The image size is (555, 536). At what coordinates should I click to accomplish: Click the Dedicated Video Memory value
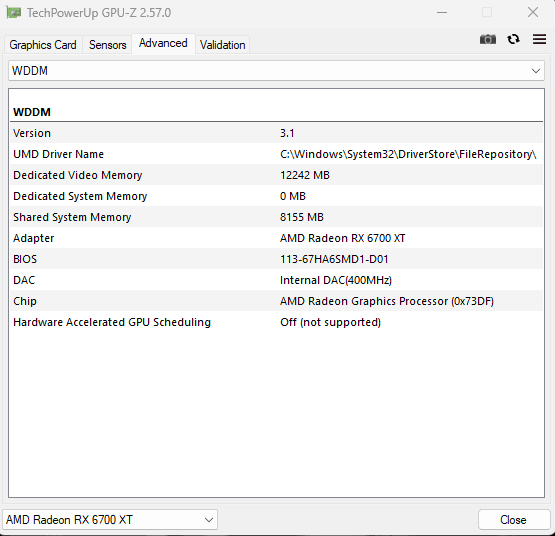[305, 175]
